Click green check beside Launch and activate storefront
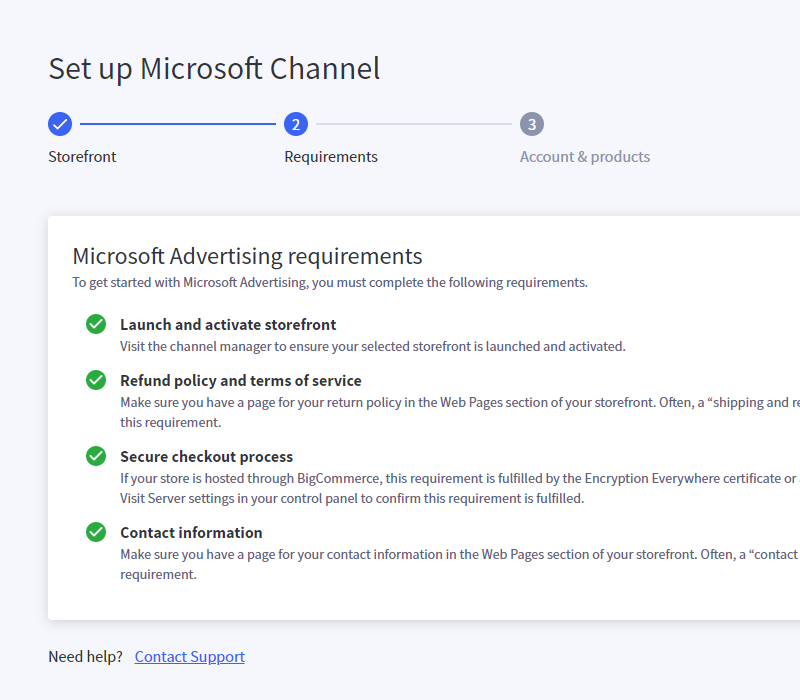This screenshot has height=700, width=800. 96,324
